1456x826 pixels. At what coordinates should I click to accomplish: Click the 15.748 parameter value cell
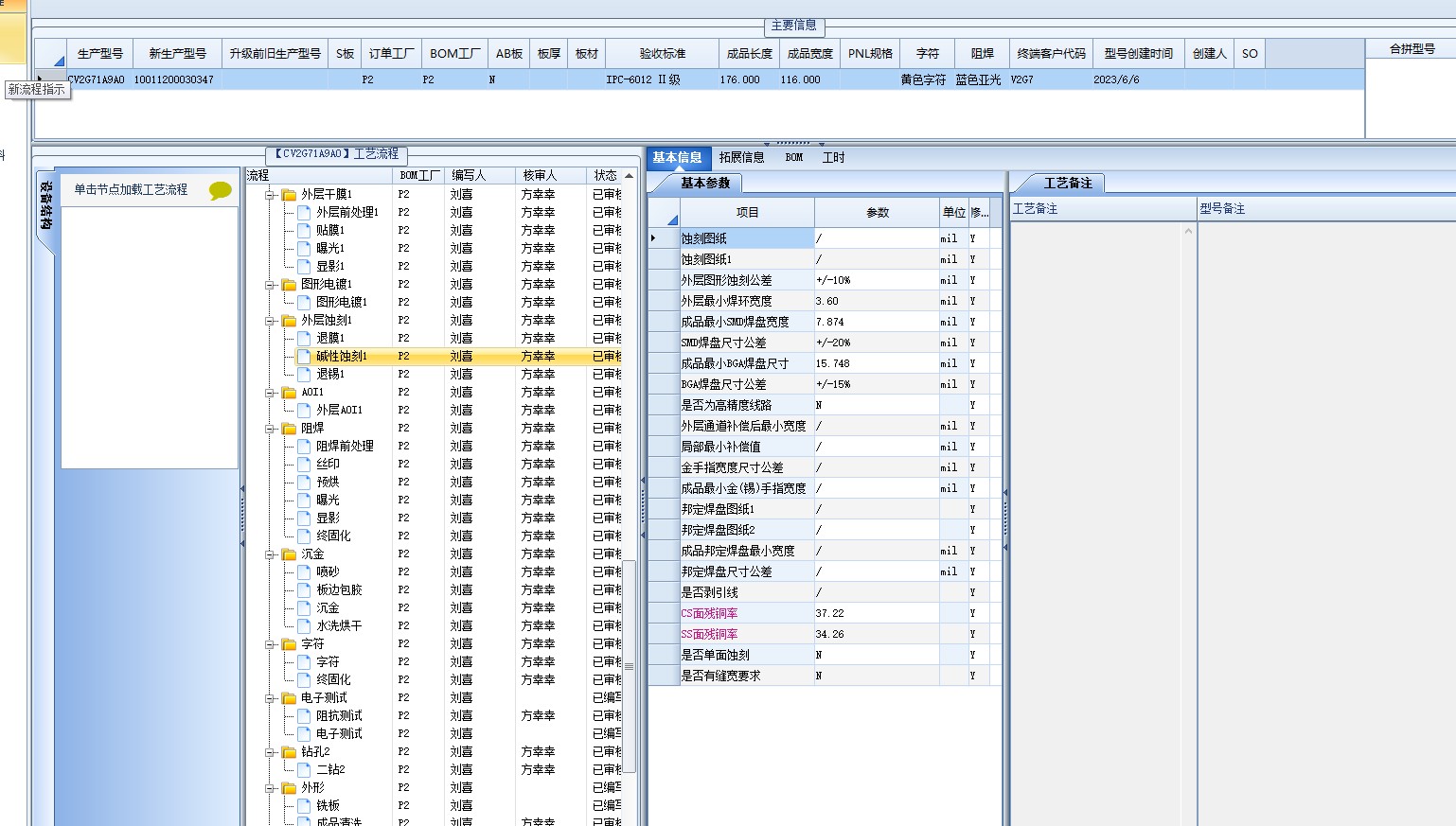click(x=877, y=363)
